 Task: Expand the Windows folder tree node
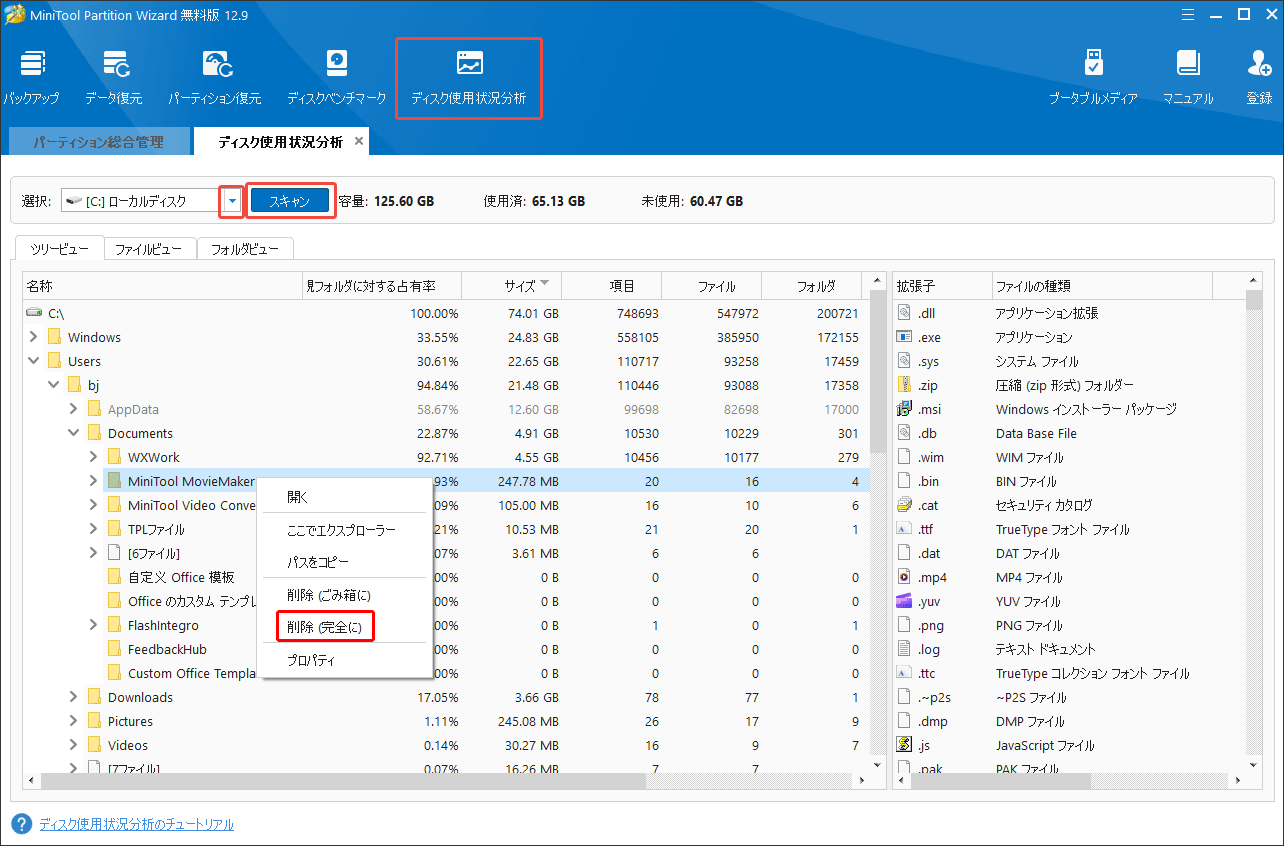34,337
